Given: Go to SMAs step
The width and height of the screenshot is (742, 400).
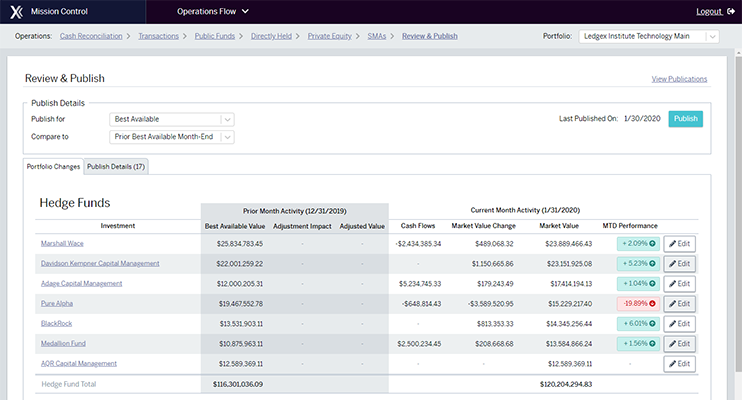Looking at the screenshot, I should (x=377, y=36).
